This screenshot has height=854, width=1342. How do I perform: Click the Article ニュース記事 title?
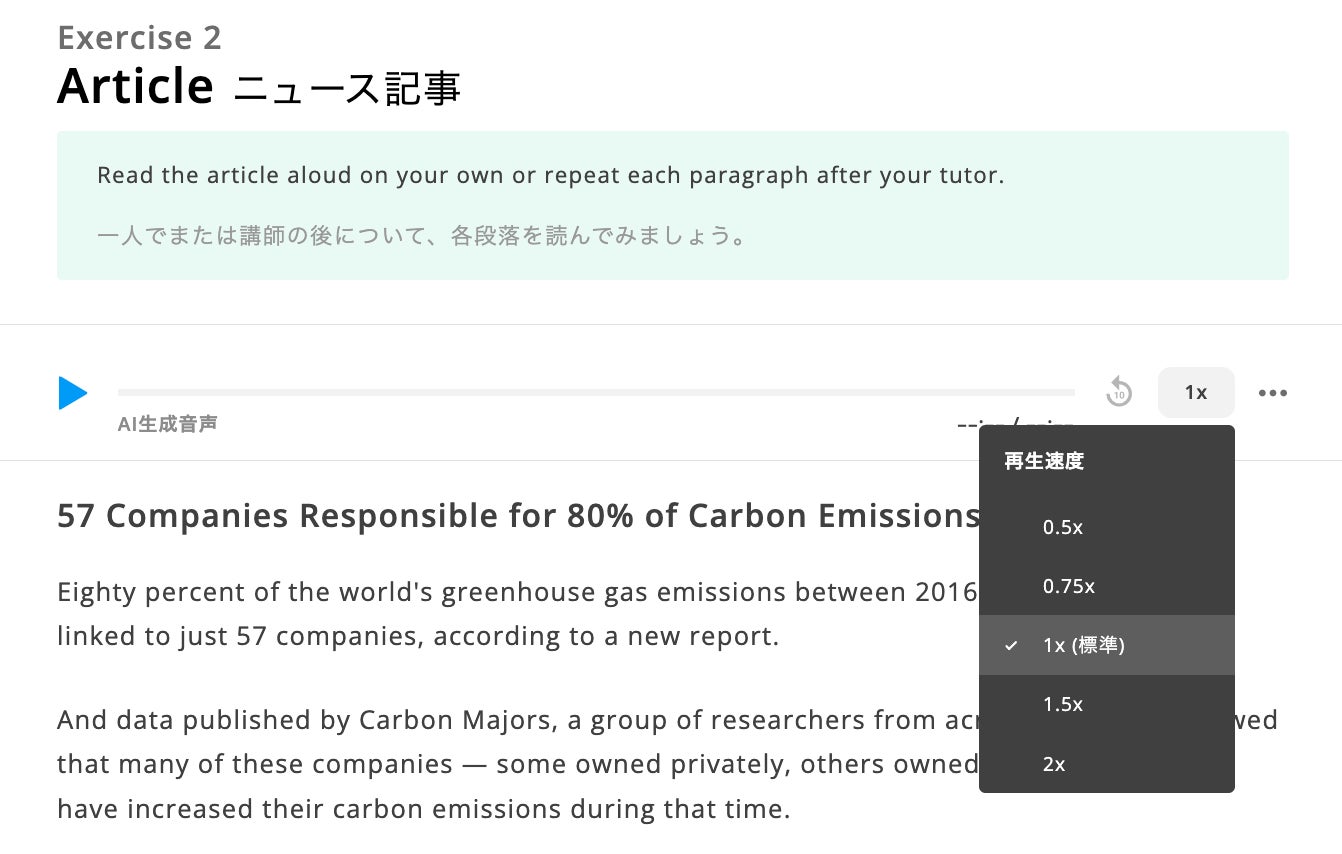[x=258, y=87]
